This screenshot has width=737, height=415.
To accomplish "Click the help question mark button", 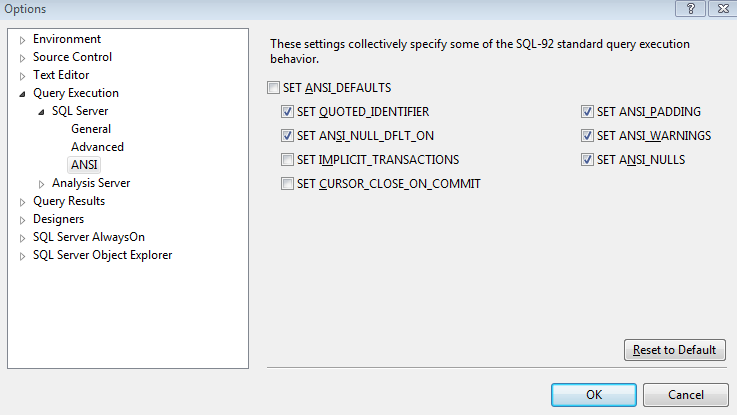I will [x=690, y=9].
